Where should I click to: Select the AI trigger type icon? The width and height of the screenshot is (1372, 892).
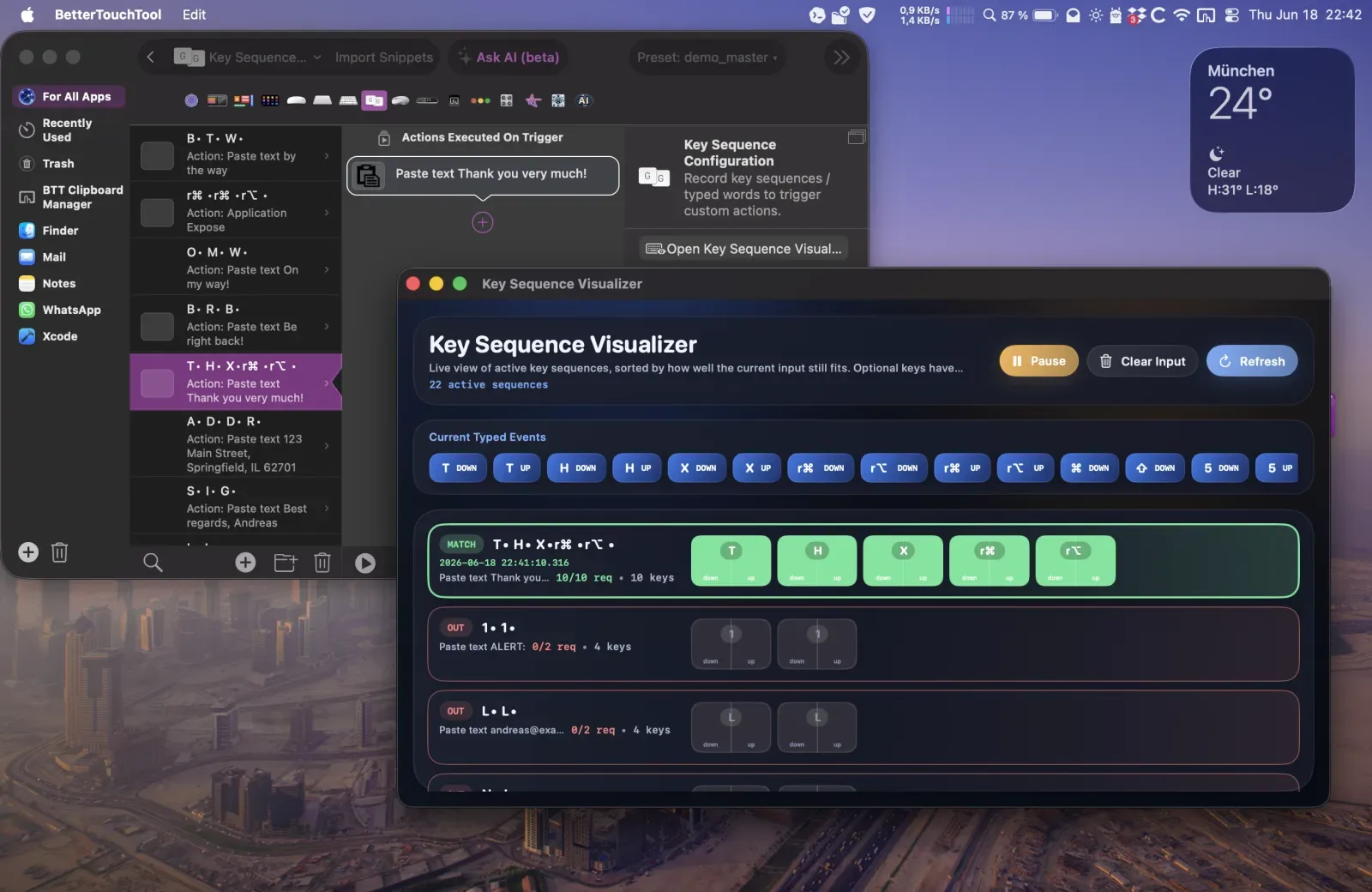[583, 100]
